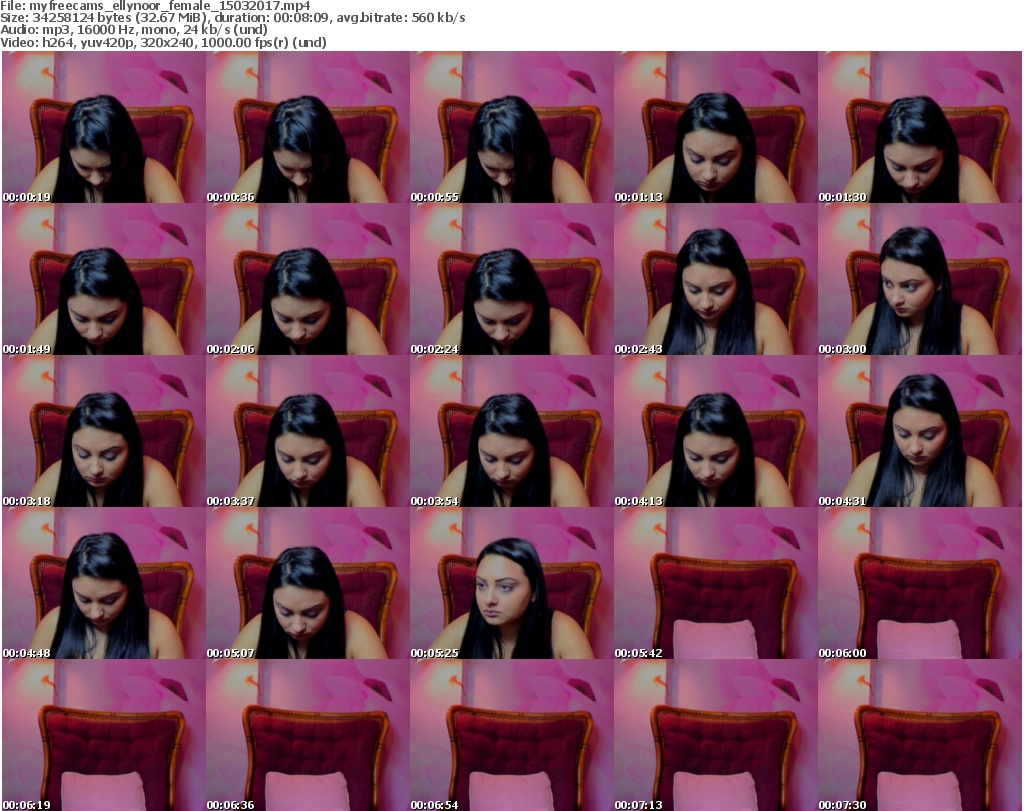Click the frame stamped 00:06:54
This screenshot has height=811, width=1024.
point(511,735)
